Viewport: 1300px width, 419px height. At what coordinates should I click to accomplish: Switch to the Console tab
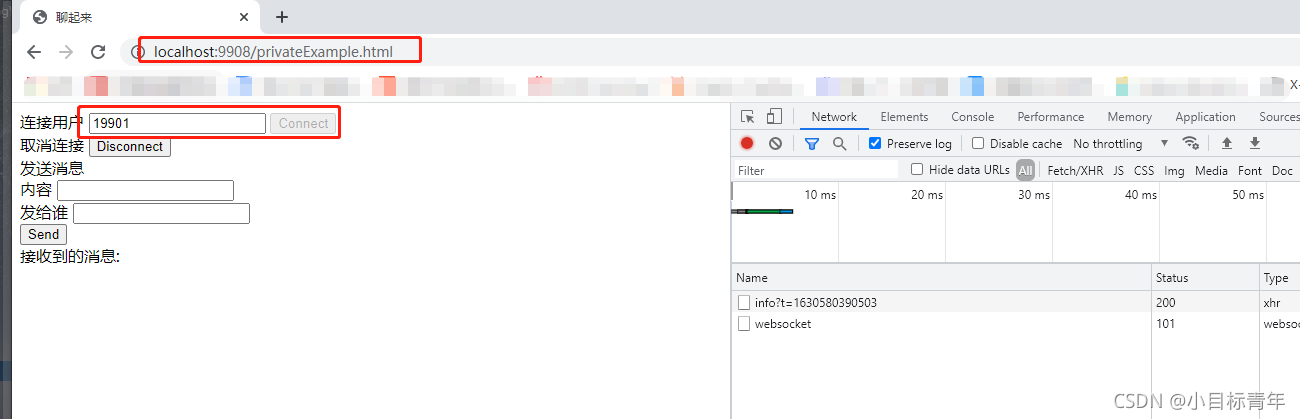pos(972,117)
